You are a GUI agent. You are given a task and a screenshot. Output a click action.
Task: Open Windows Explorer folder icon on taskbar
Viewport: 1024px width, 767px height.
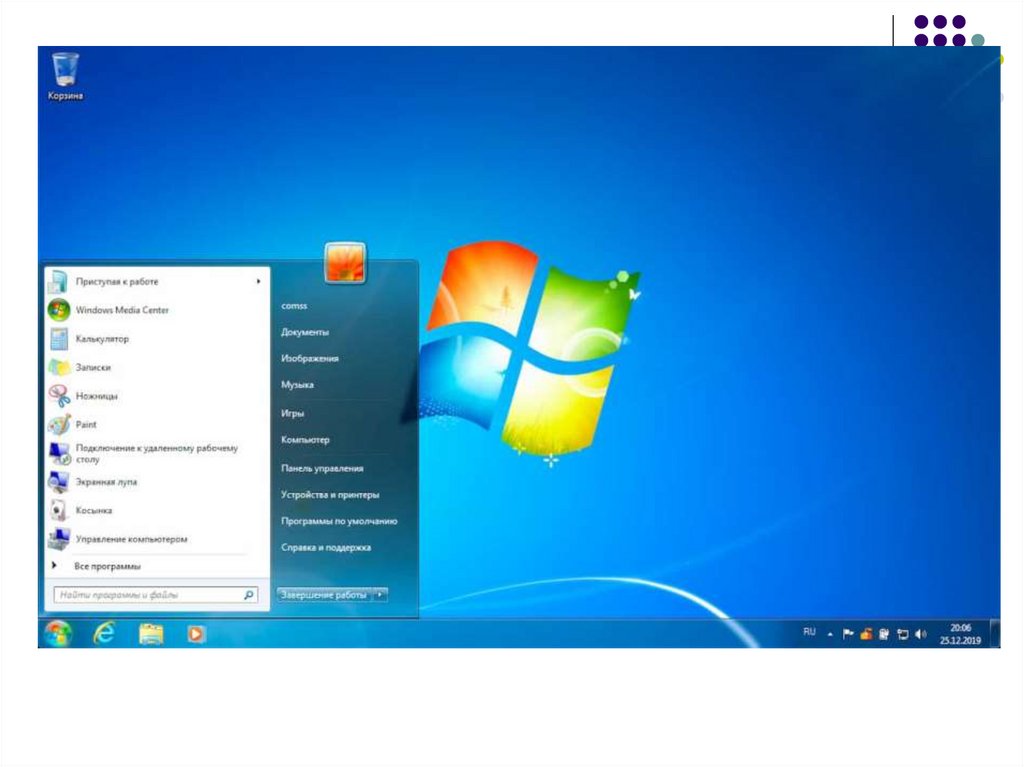click(151, 634)
